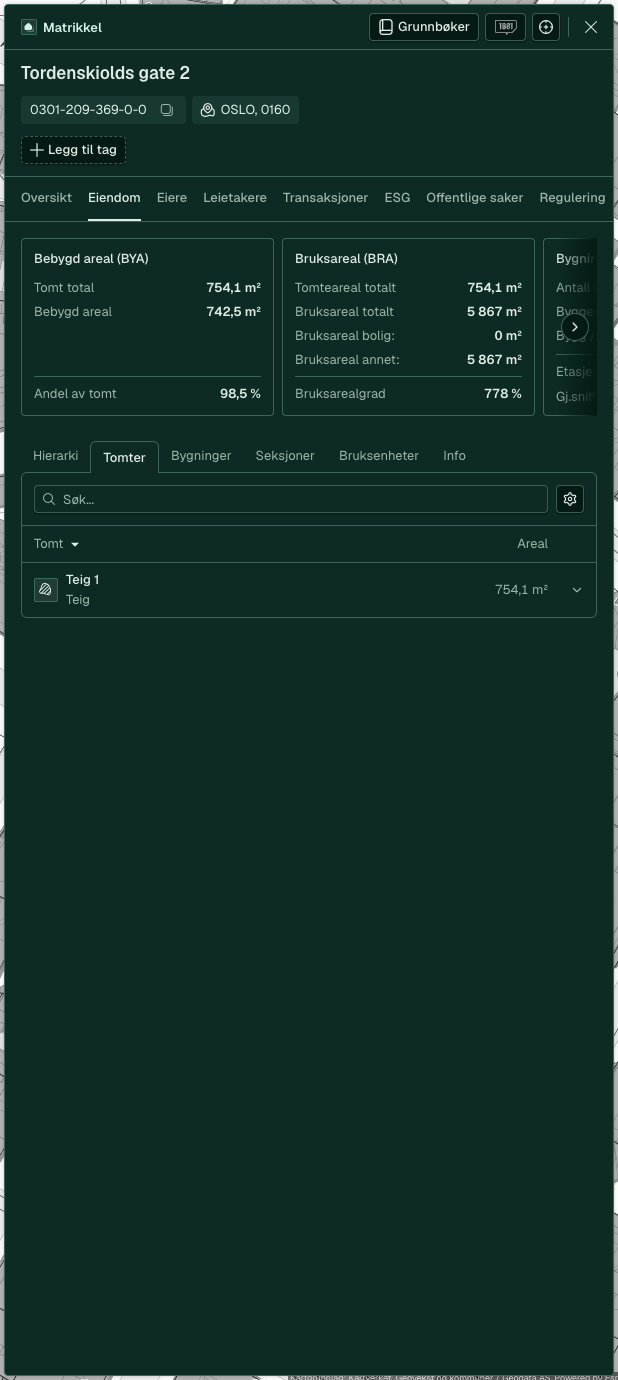Click the Bruksareal bolig value 0 m²

[508, 336]
